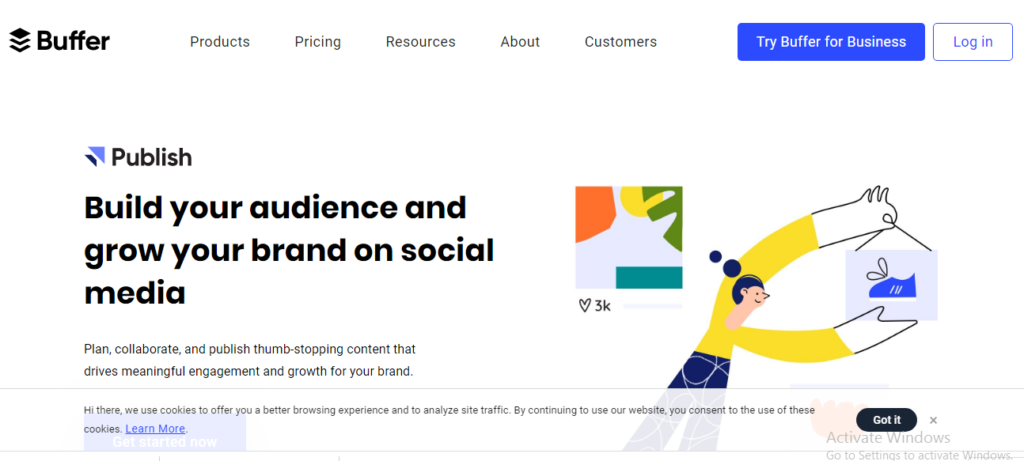Accept cookies with the Got it button

coord(886,420)
